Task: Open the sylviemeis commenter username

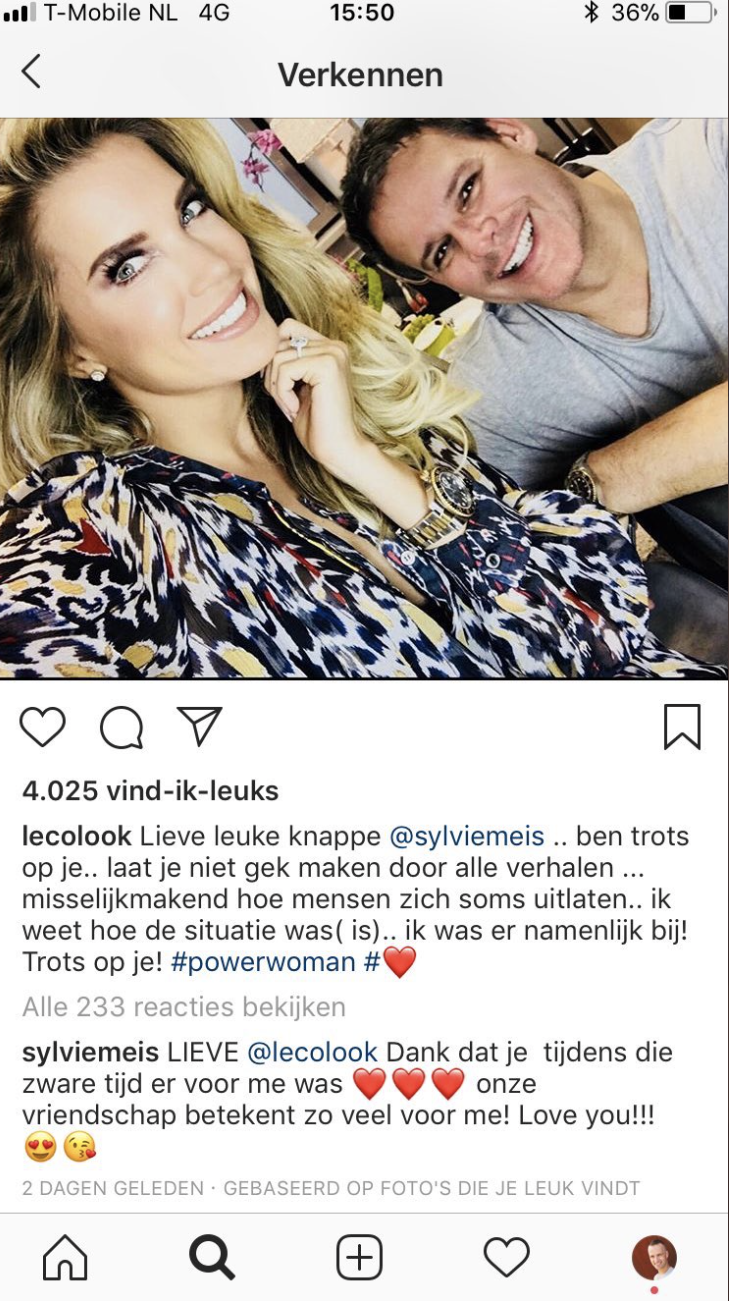Action: tap(90, 1052)
